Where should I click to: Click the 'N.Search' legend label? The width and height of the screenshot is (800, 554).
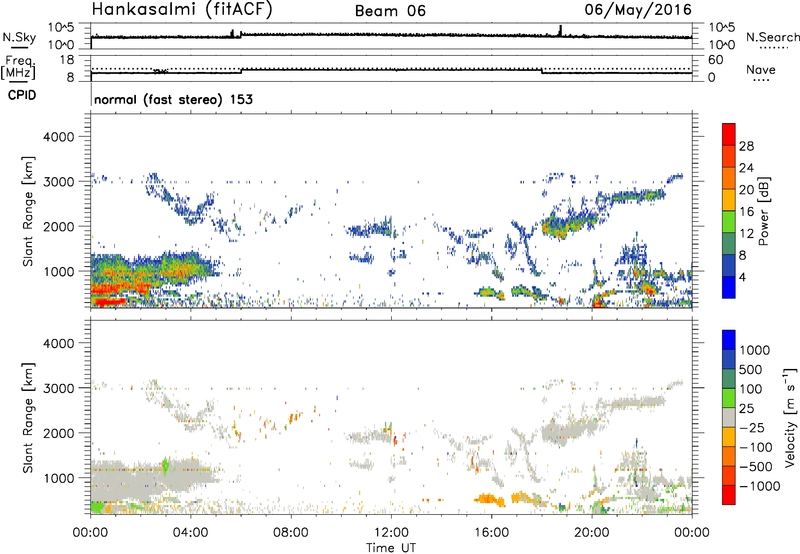point(772,37)
